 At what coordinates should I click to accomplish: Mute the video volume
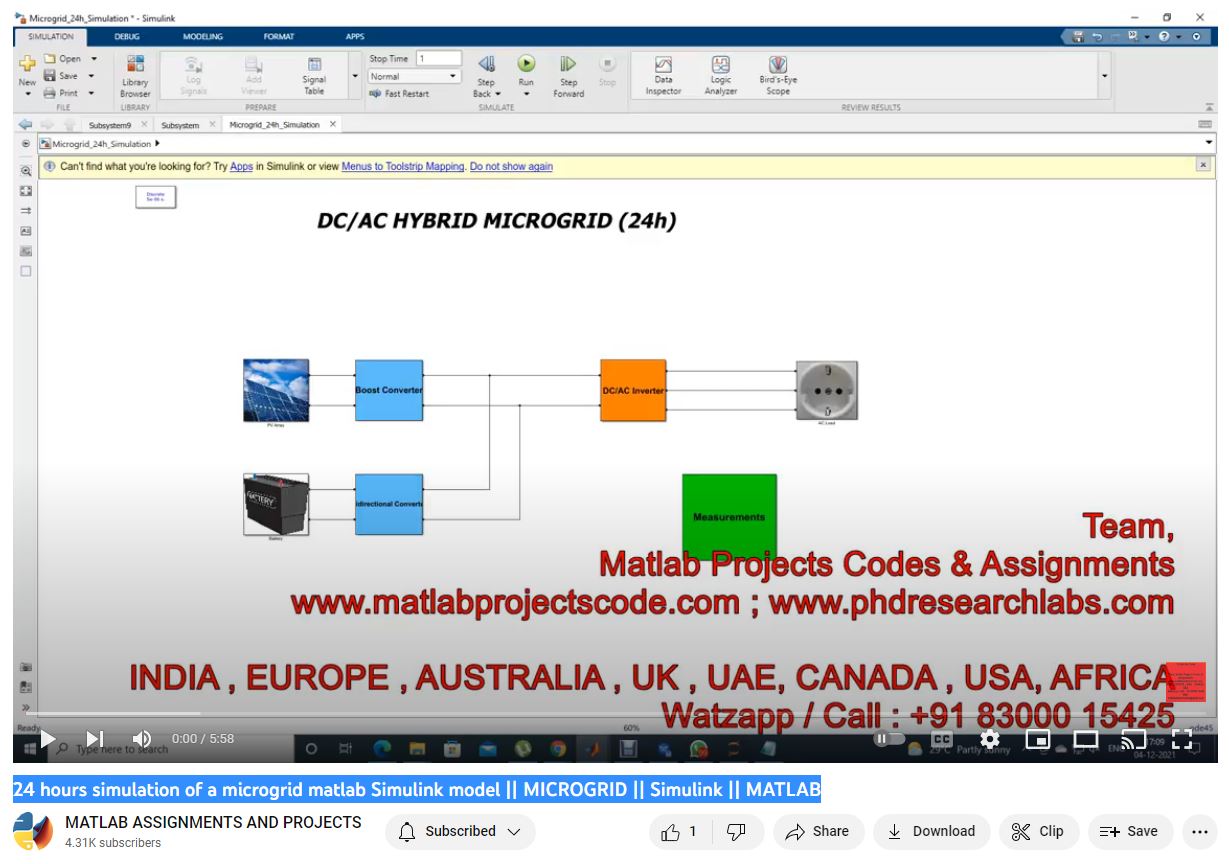tap(142, 739)
